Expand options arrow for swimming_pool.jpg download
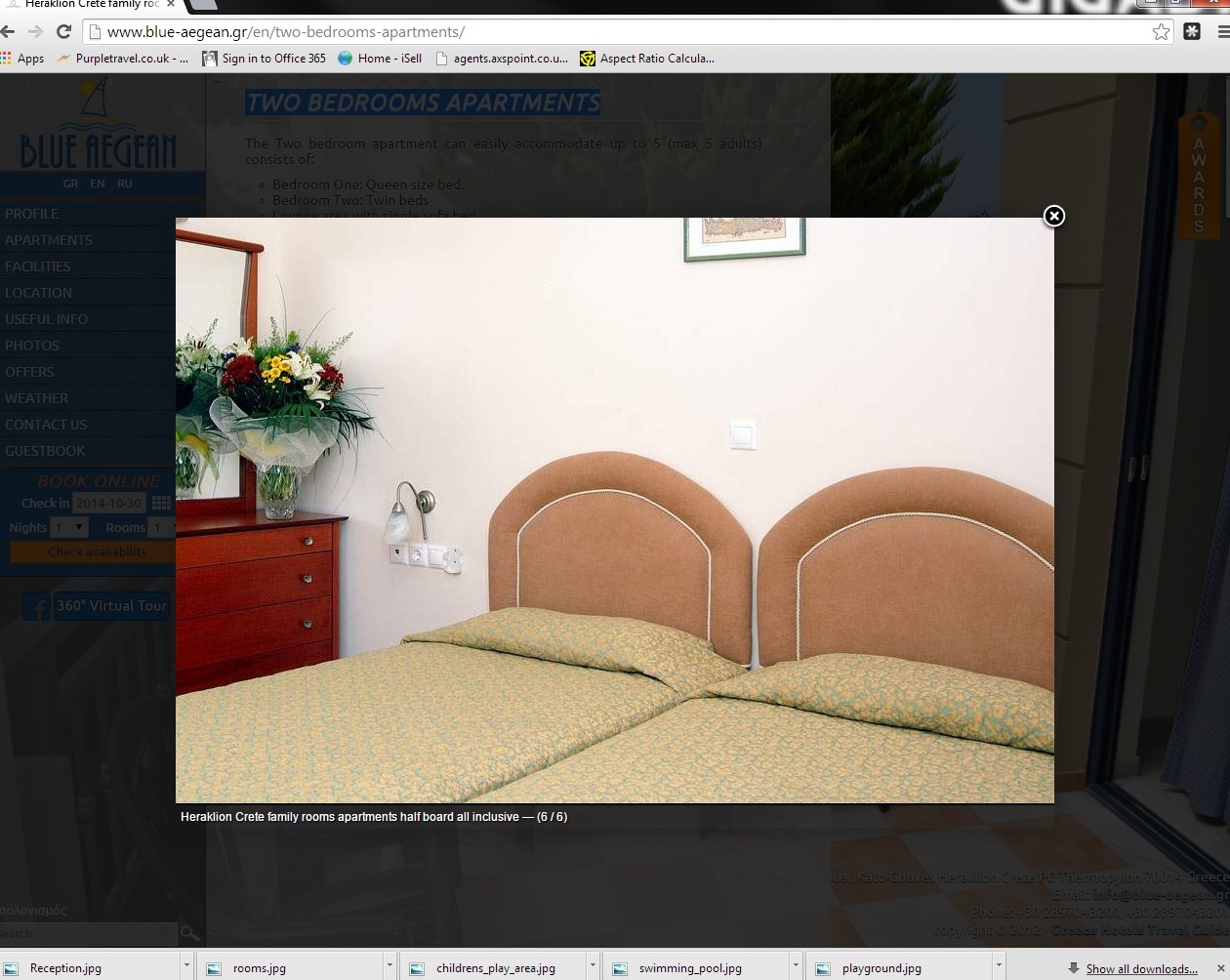The height and width of the screenshot is (980, 1230). coord(796,966)
